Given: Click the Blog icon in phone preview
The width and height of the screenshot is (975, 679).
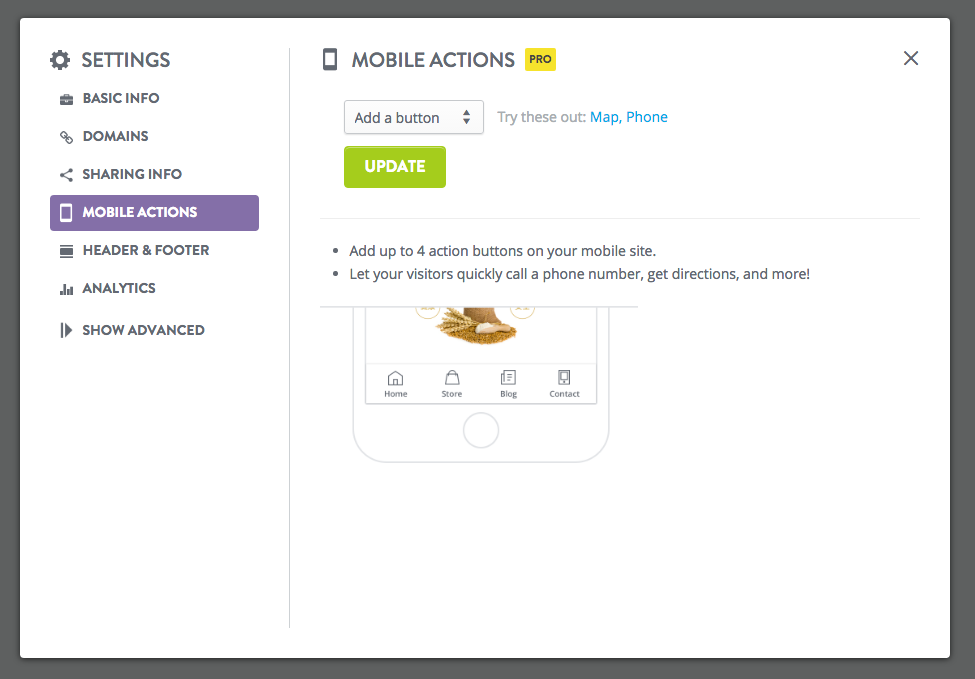Looking at the screenshot, I should [508, 377].
